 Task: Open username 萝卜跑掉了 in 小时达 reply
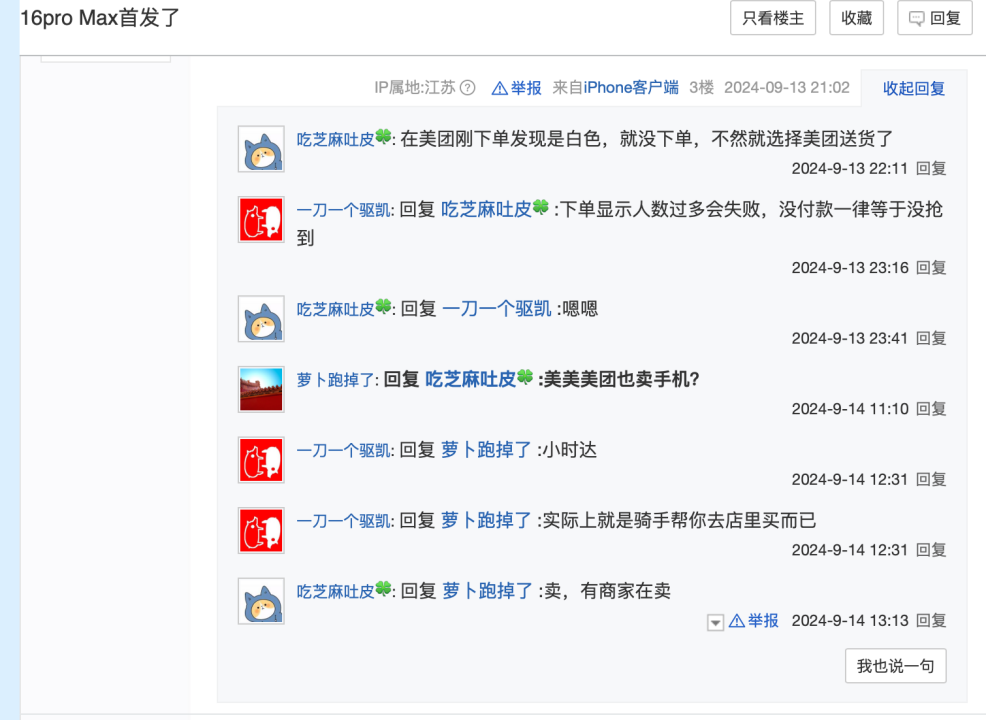pyautogui.click(x=487, y=450)
